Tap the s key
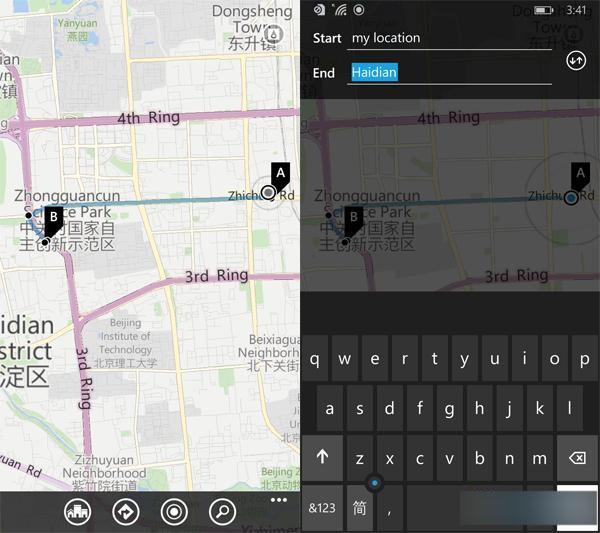Screen dimensions: 600x533 point(360,408)
